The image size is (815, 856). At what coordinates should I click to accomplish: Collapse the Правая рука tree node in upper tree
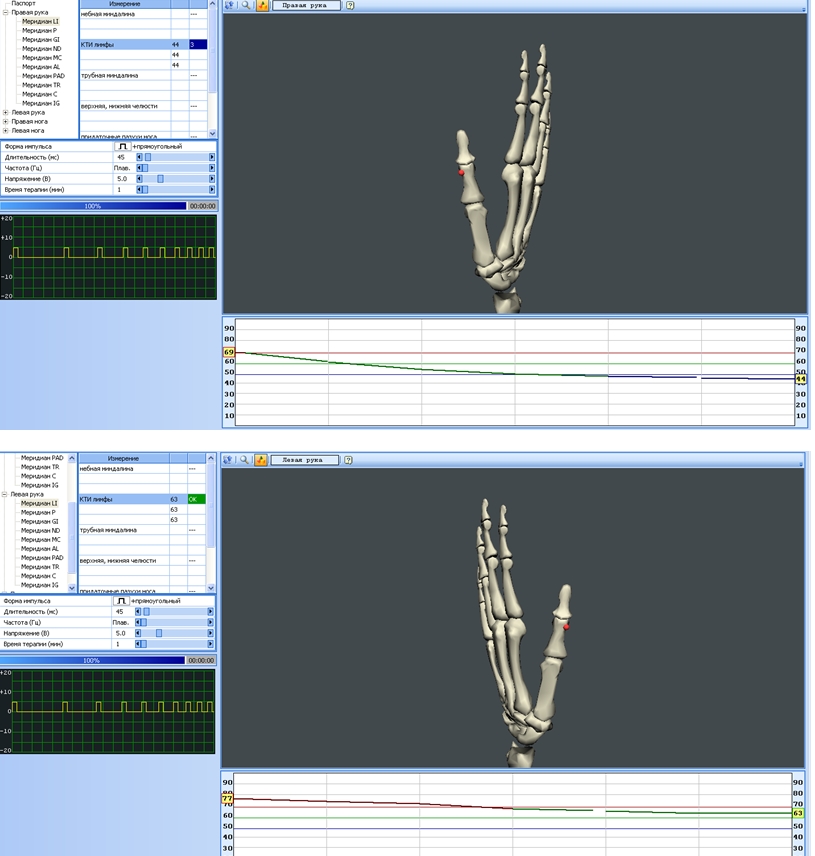point(6,12)
